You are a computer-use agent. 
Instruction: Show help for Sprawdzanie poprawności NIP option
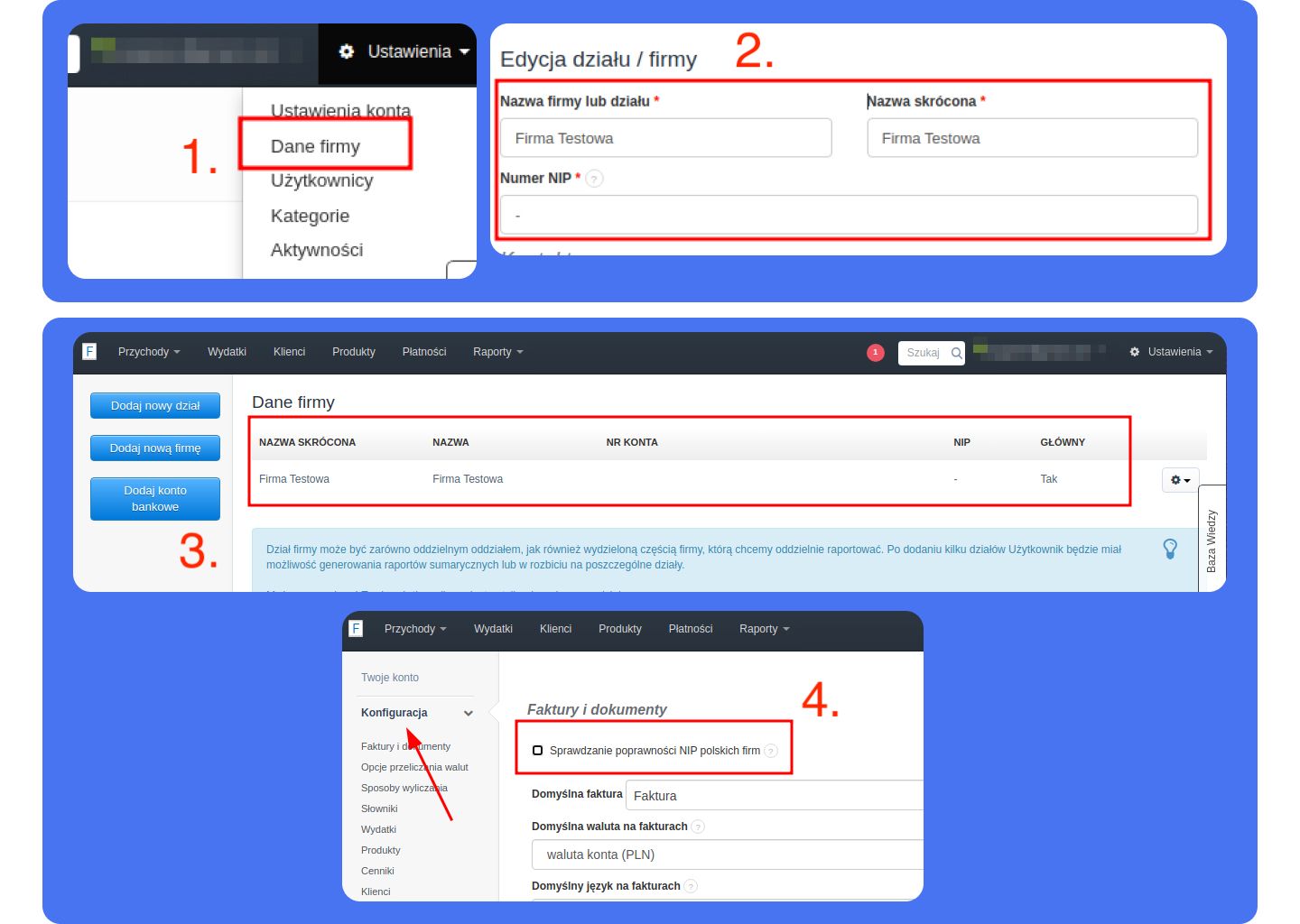point(771,751)
